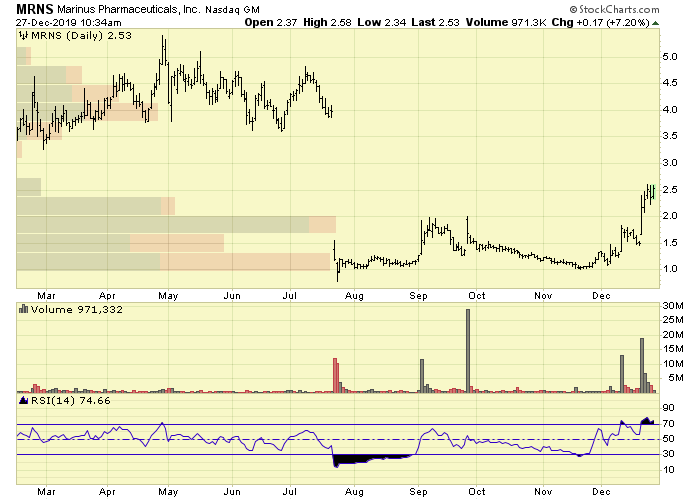Click the RSI area icon in legend
Image resolution: width=700 pixels, height=500 pixels.
pyautogui.click(x=24, y=401)
